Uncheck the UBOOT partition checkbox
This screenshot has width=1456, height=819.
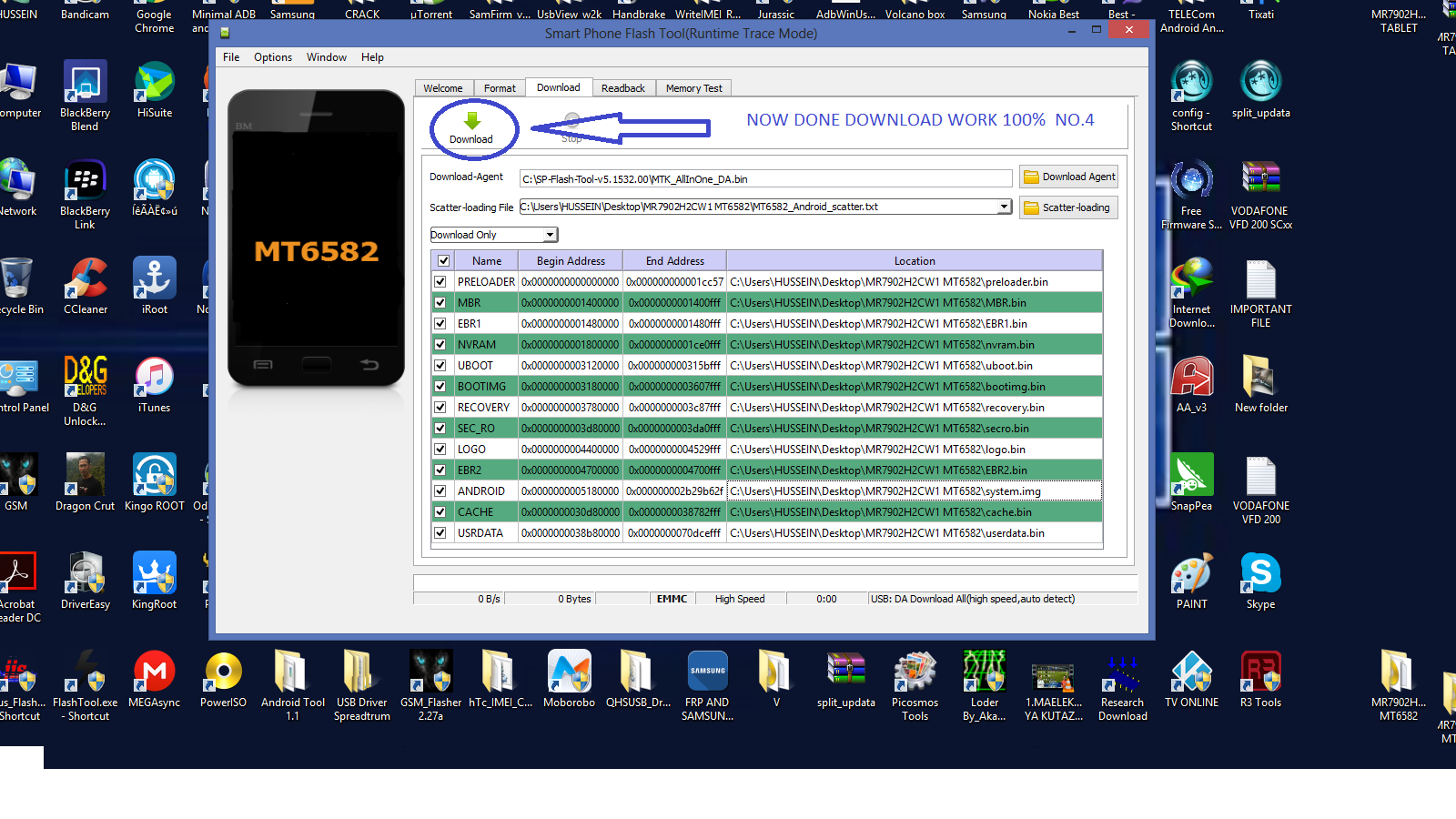click(440, 366)
